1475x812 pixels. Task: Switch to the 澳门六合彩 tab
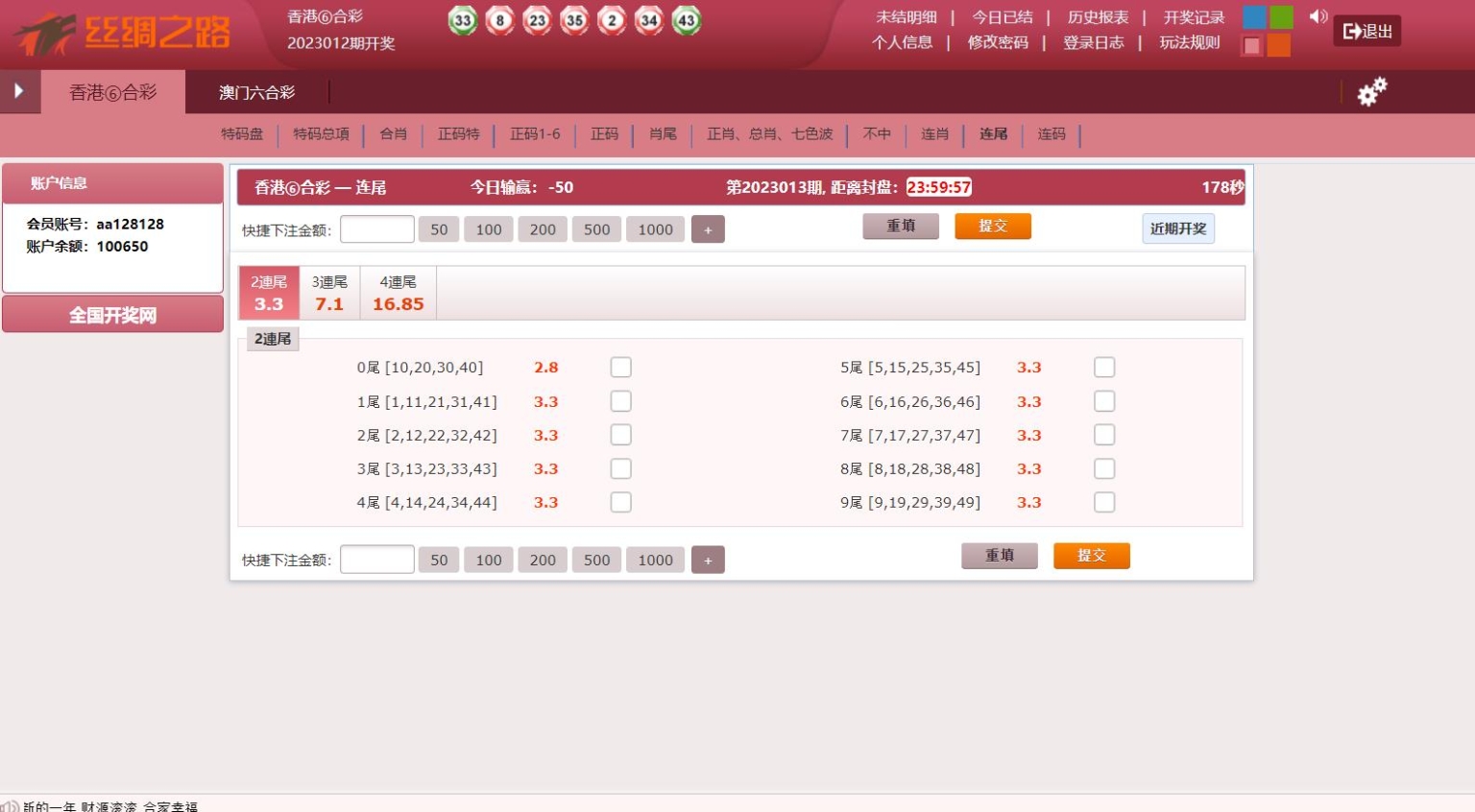(x=256, y=92)
